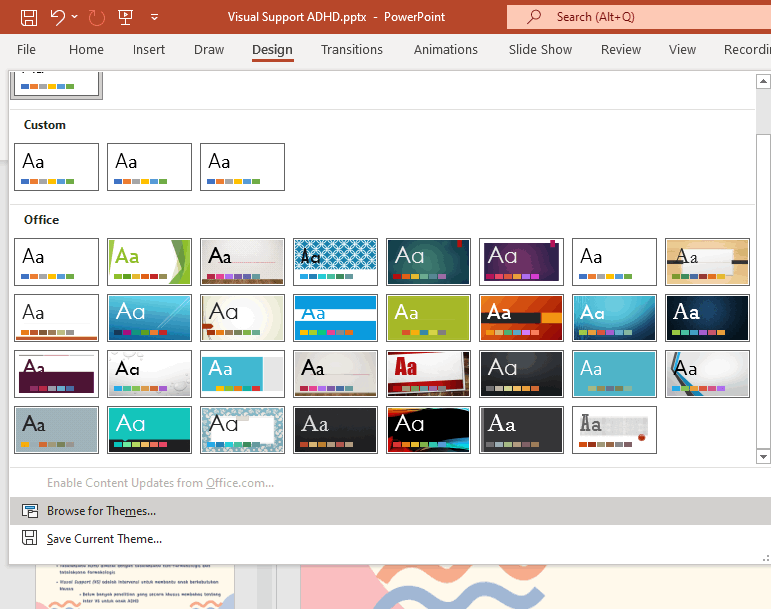Viewport: 771px width, 609px height.
Task: Apply the blue and white Banded theme
Action: pos(335,318)
